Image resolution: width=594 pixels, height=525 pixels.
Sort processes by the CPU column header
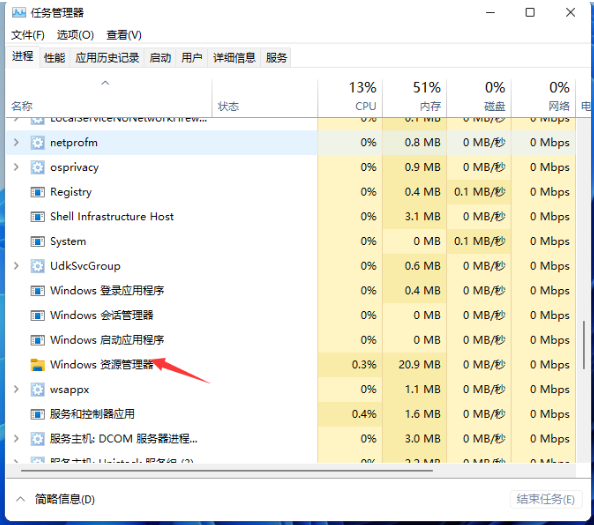(350, 97)
